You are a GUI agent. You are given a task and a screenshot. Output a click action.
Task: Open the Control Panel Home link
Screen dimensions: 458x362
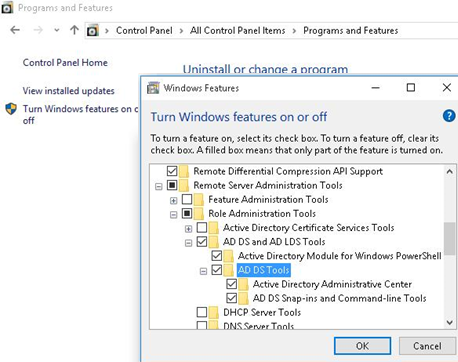click(65, 62)
